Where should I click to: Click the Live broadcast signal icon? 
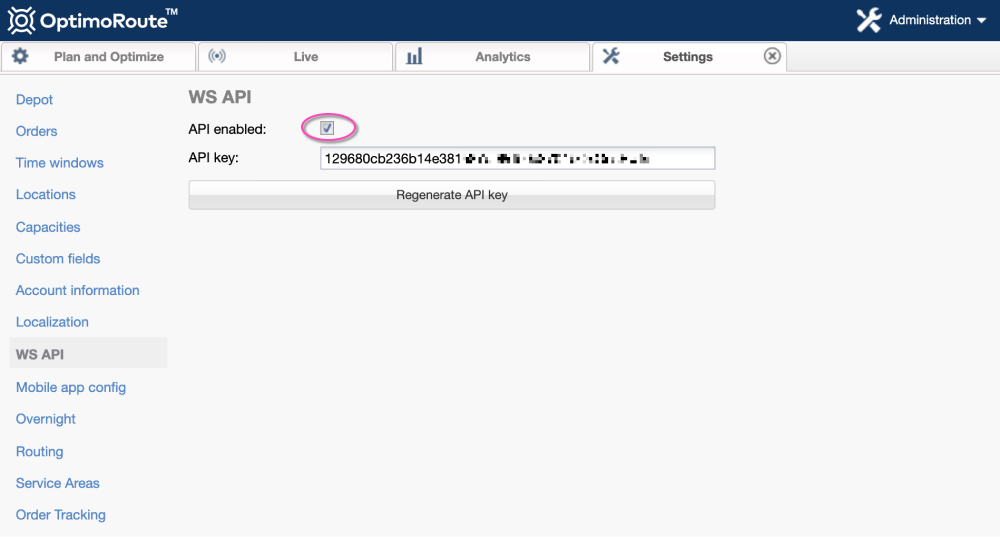point(217,56)
